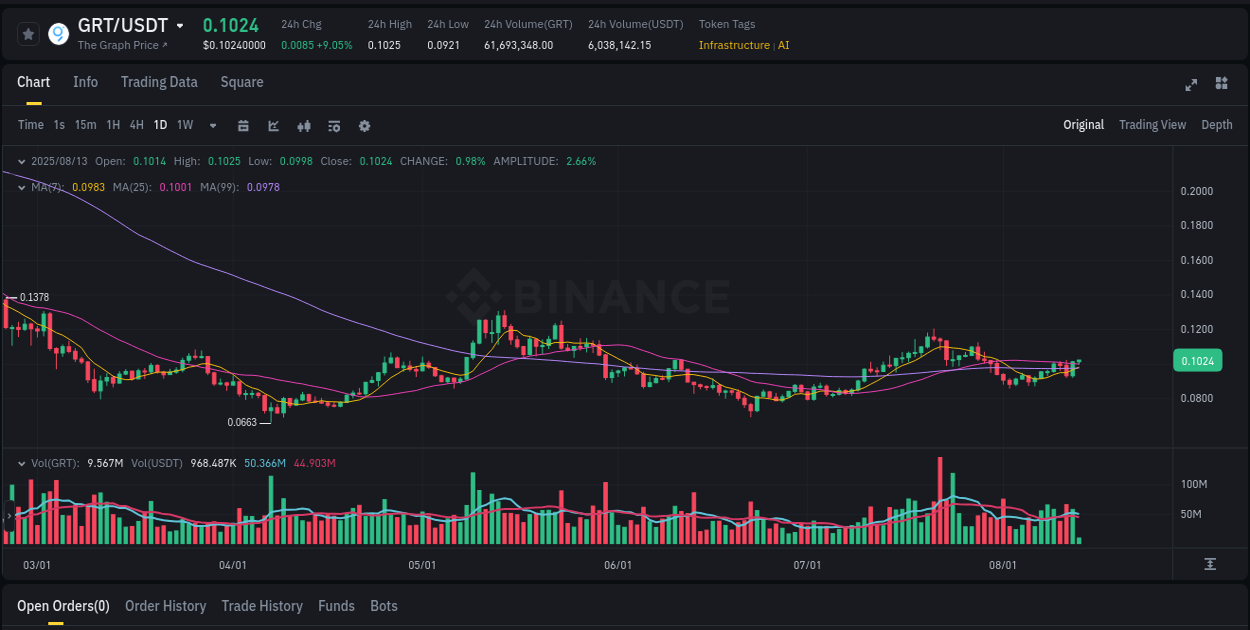This screenshot has width=1250, height=630.
Task: Collapse the moving averages overlay chevron
Action: 22,186
